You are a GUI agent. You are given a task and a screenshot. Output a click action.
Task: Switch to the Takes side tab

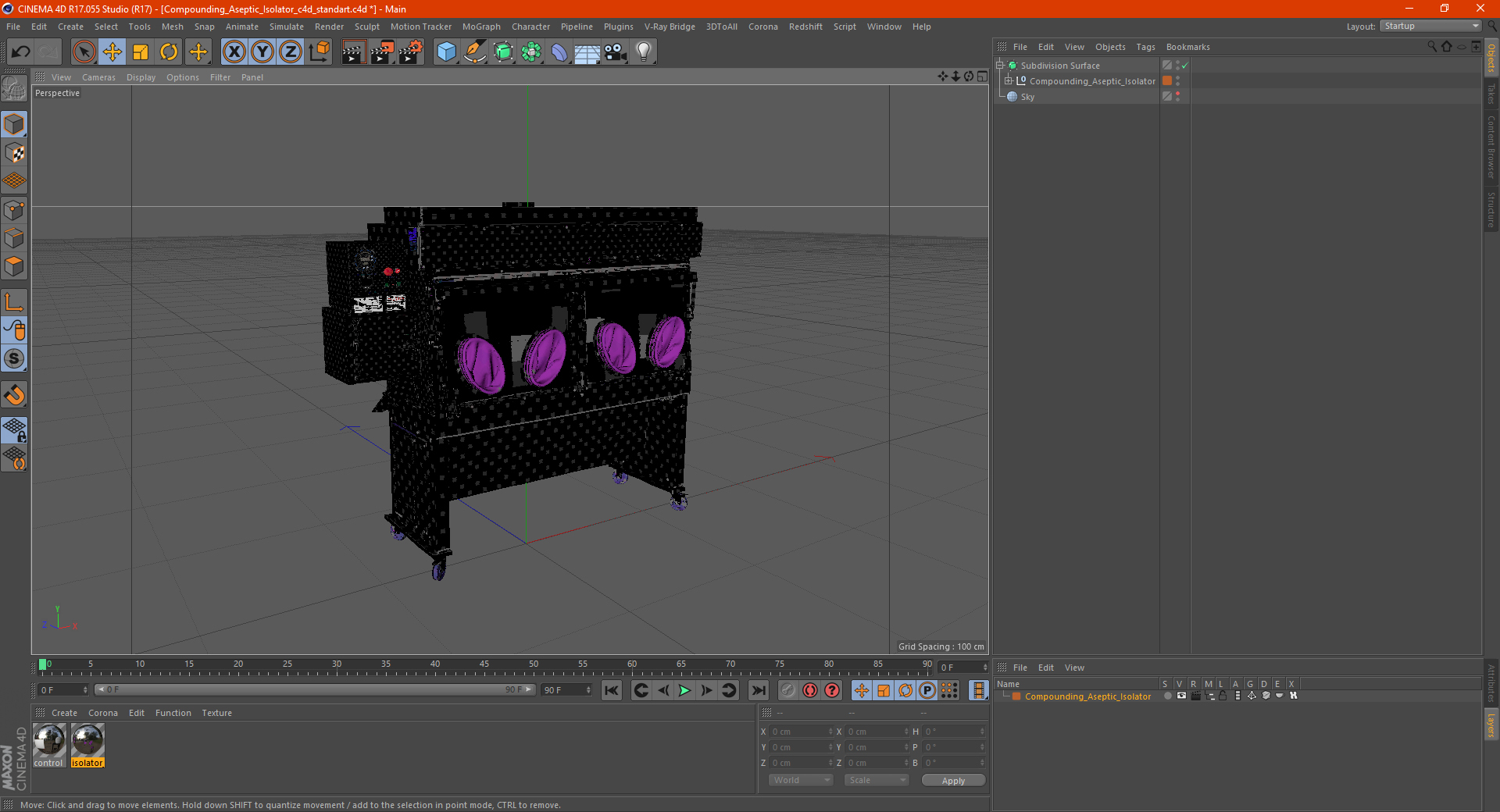coord(1491,94)
